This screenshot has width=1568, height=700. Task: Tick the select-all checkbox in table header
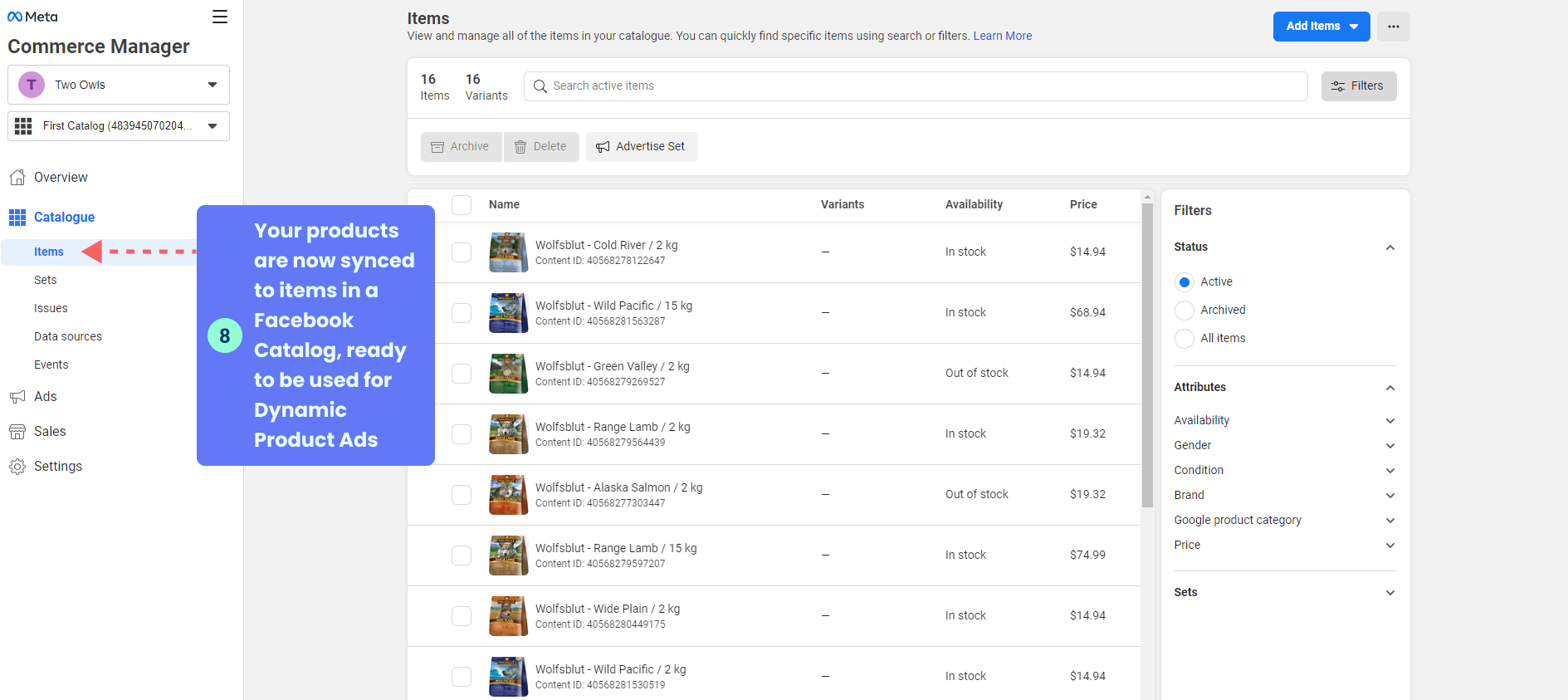coord(462,205)
